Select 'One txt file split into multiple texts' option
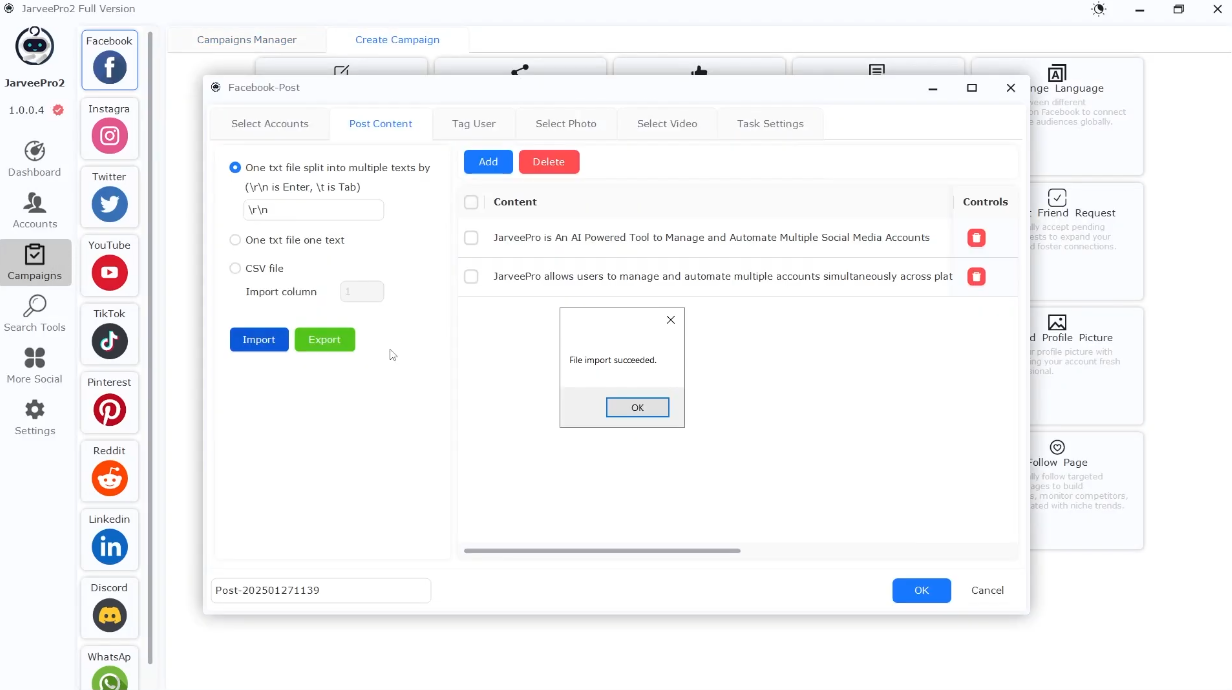 click(235, 168)
